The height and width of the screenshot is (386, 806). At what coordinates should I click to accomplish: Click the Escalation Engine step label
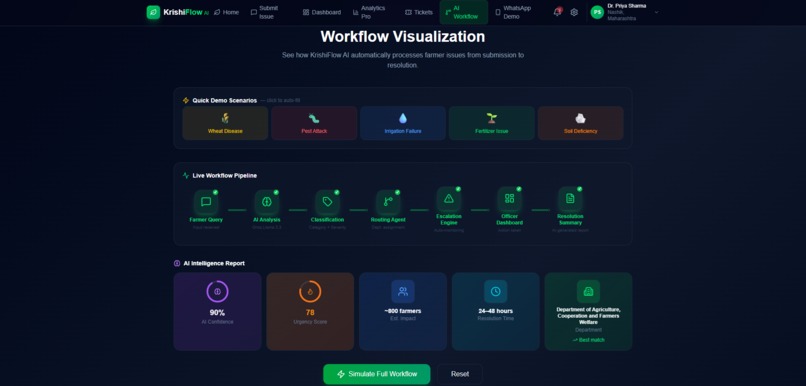tap(449, 219)
